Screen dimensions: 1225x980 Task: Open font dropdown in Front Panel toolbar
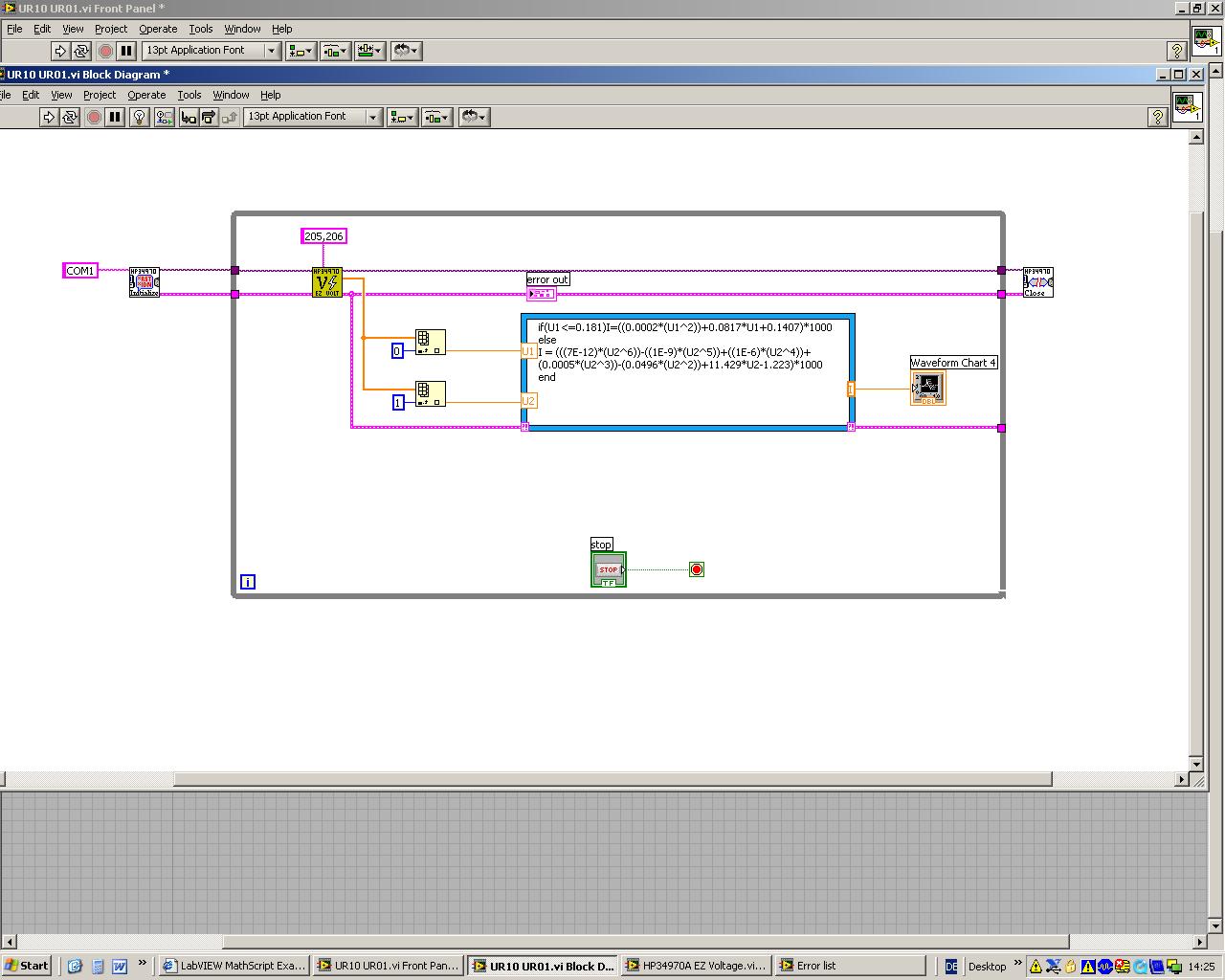pyautogui.click(x=211, y=51)
